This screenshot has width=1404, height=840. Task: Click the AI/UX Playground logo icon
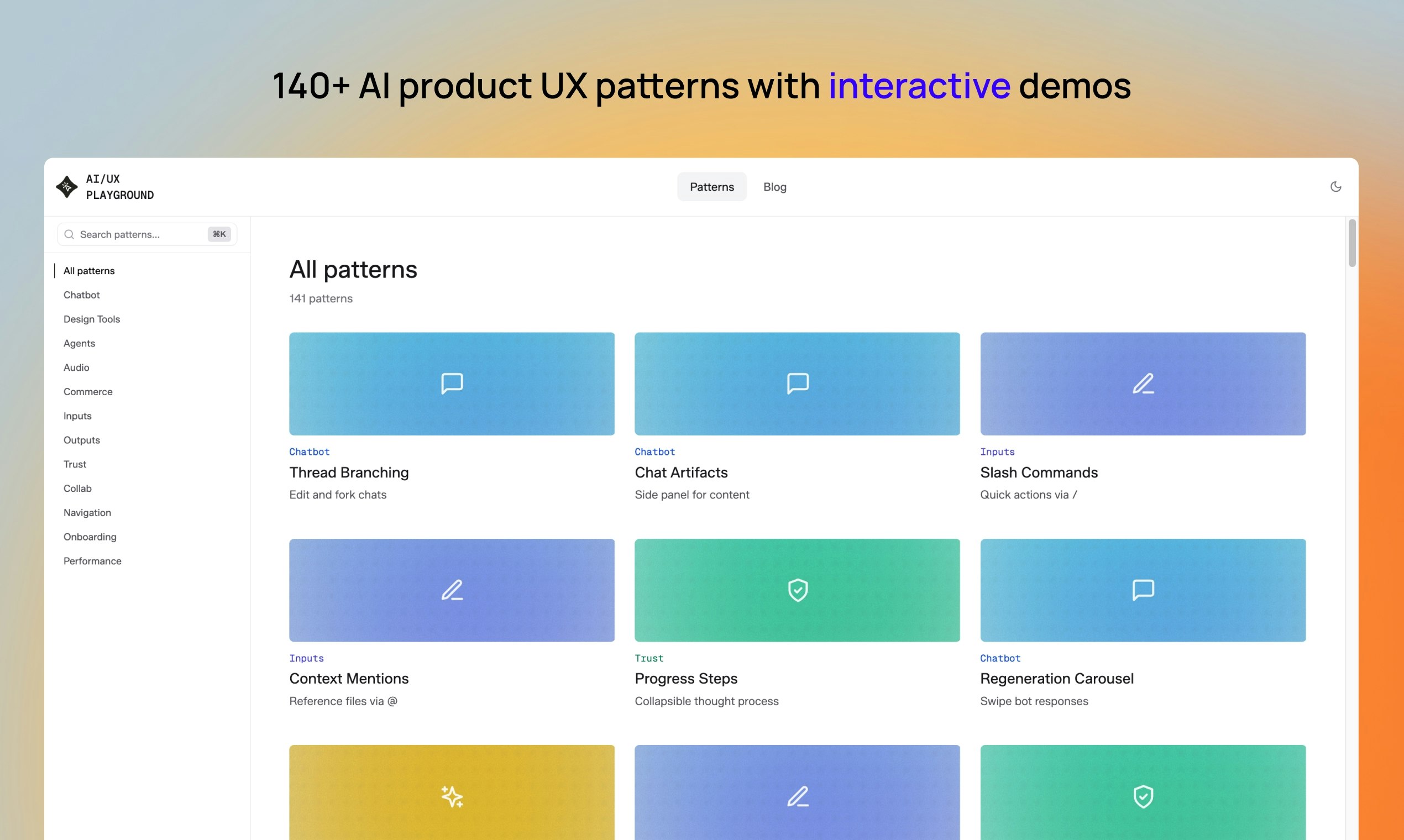pyautogui.click(x=66, y=186)
